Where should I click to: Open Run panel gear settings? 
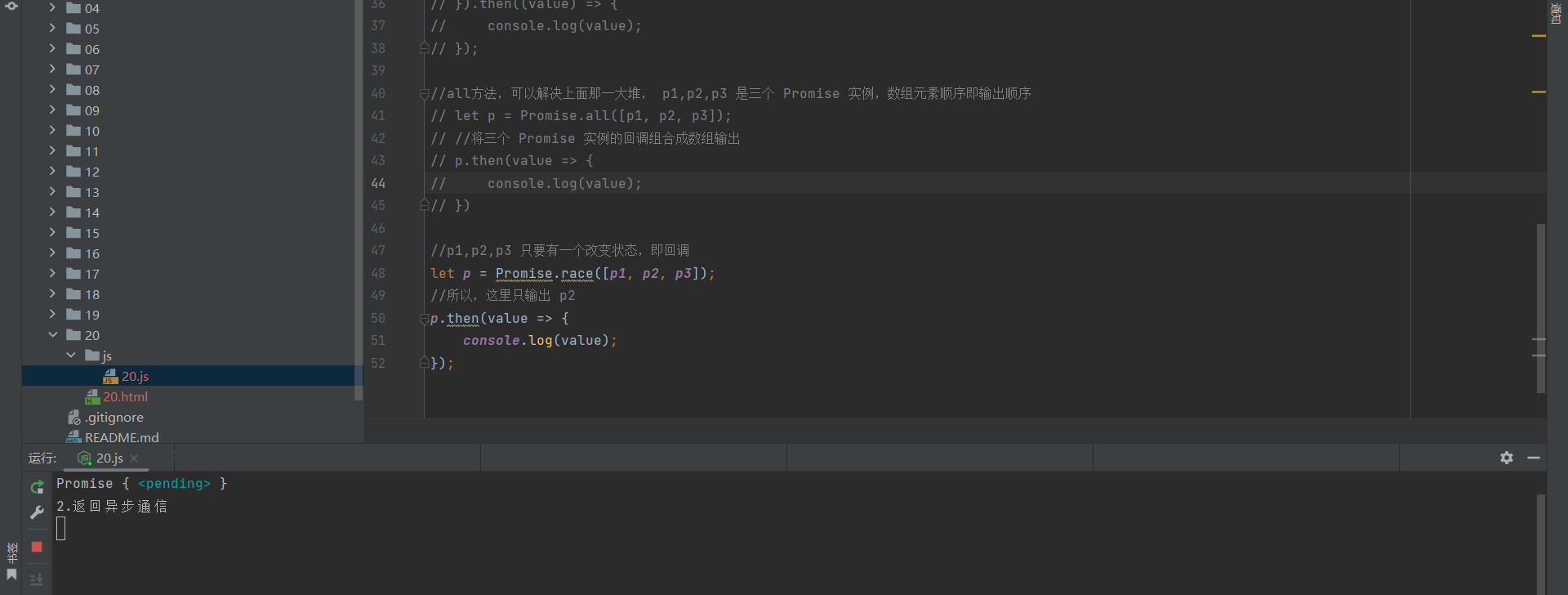click(1507, 458)
